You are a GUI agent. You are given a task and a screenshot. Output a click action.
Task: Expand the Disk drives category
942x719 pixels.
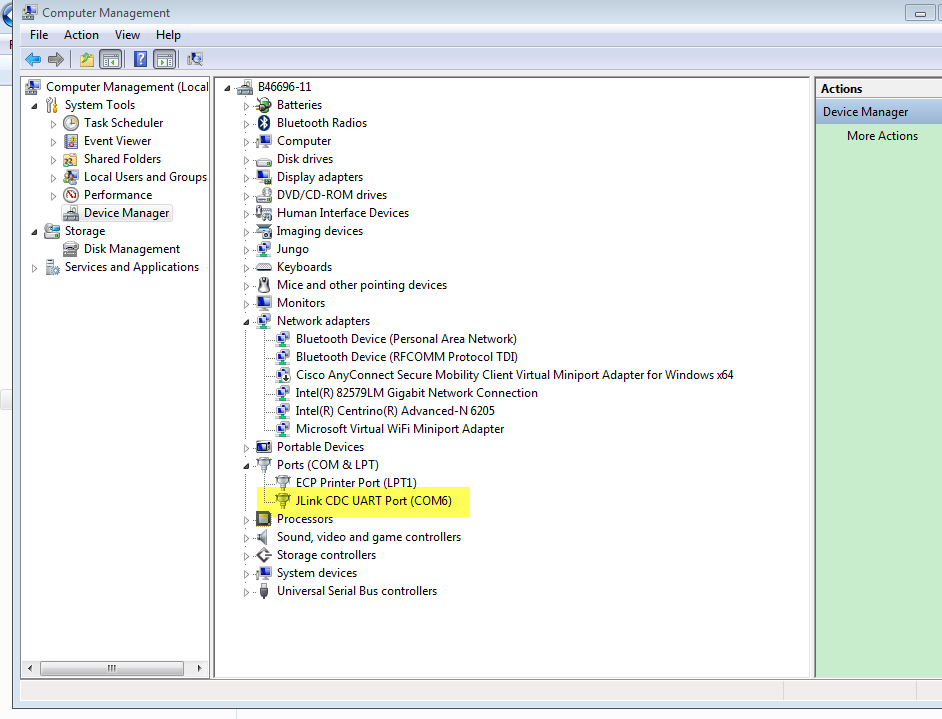coord(246,160)
